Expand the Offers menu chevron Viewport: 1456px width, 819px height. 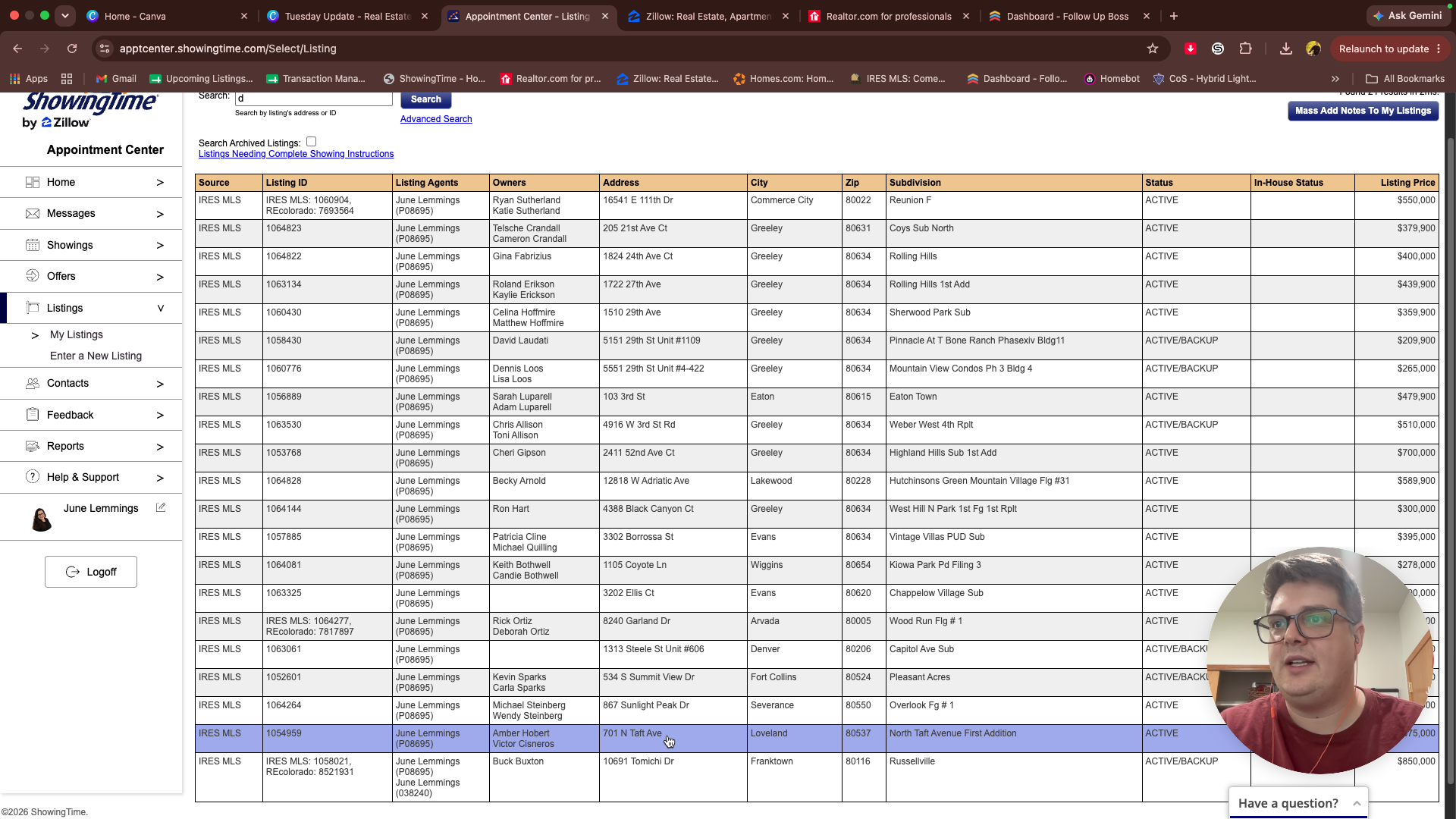[x=160, y=277]
